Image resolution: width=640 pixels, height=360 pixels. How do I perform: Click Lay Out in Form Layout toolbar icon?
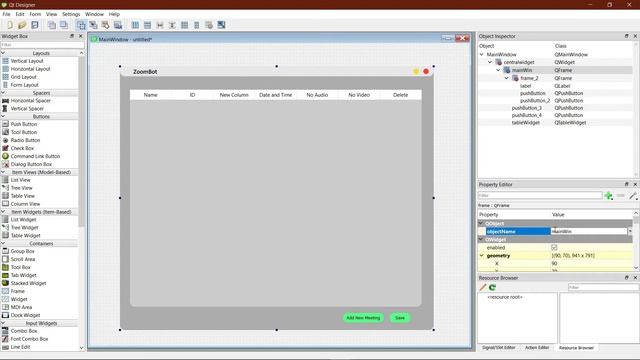[x=197, y=25]
